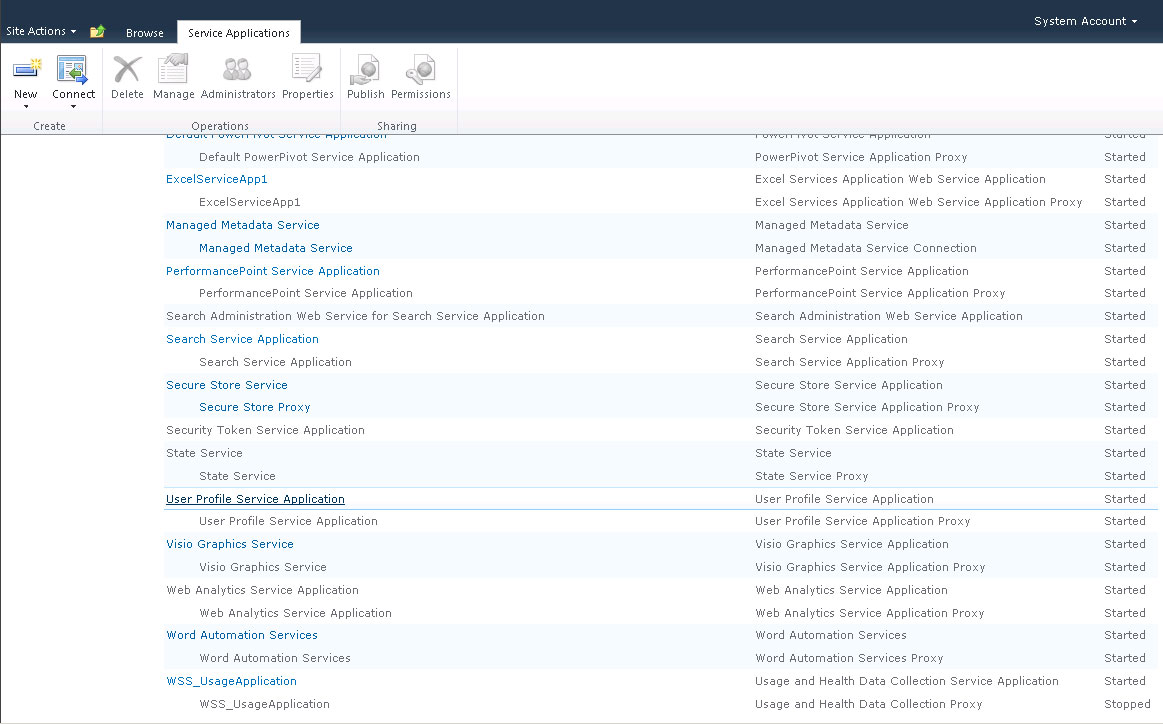1163x724 pixels.
Task: Click the Permissions key icon
Action: [x=421, y=69]
